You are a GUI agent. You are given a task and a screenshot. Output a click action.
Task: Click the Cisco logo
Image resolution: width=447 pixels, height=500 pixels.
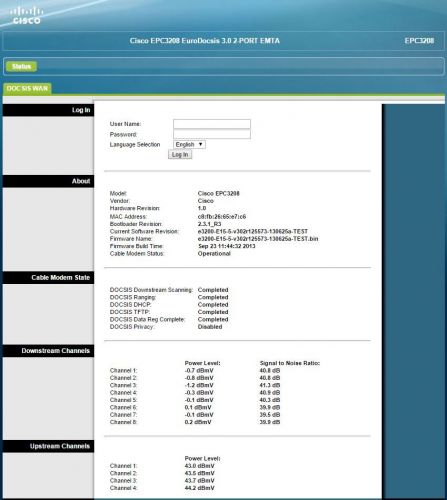point(26,16)
